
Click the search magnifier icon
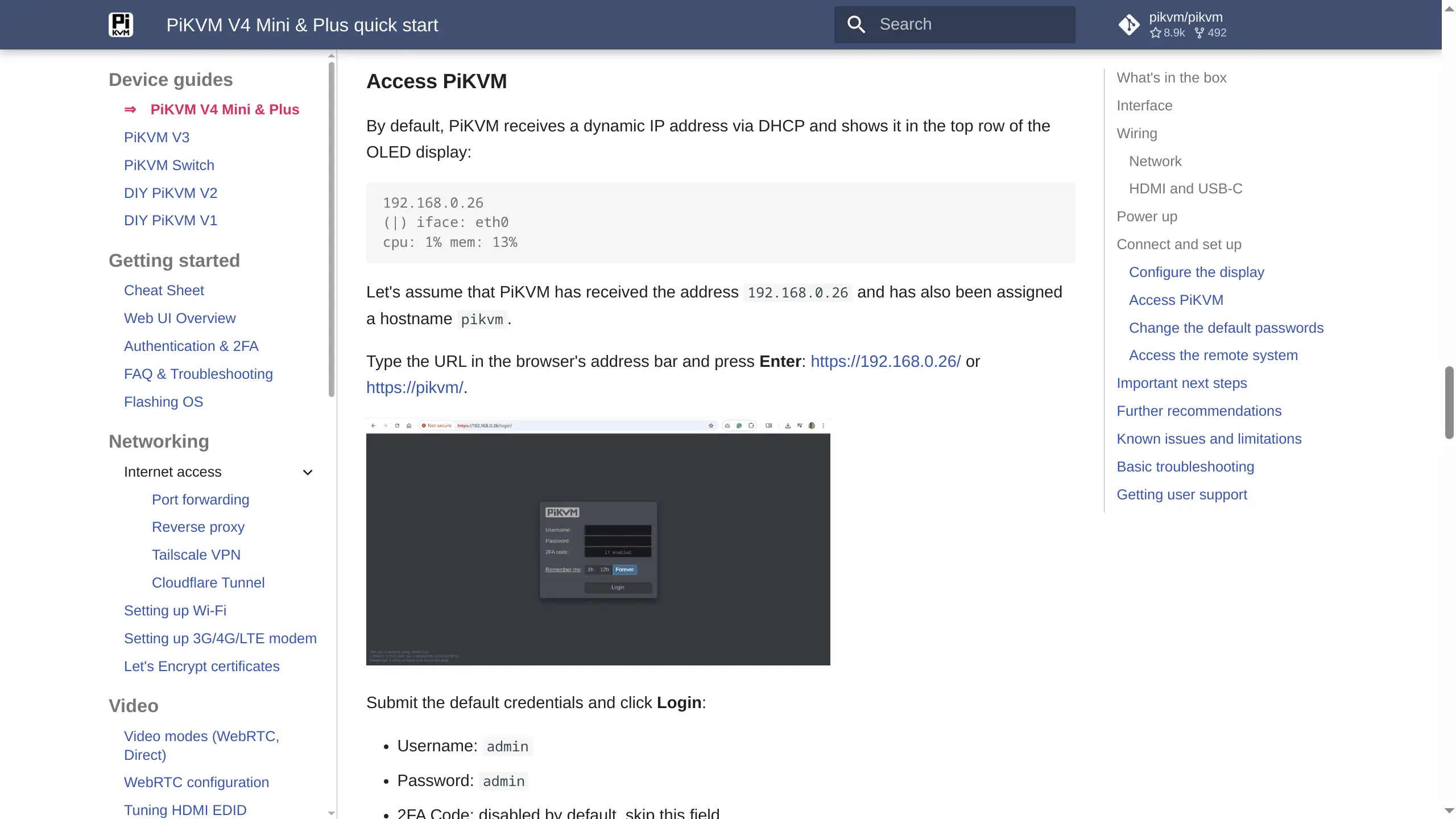click(x=856, y=24)
